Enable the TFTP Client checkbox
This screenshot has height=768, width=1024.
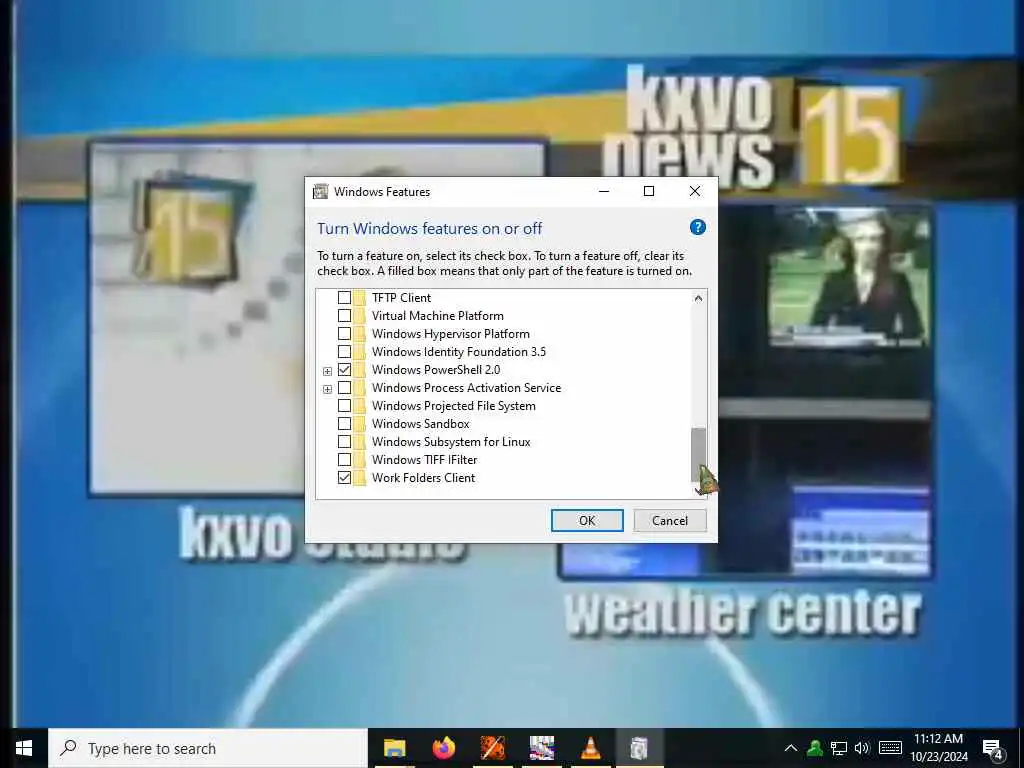click(344, 298)
